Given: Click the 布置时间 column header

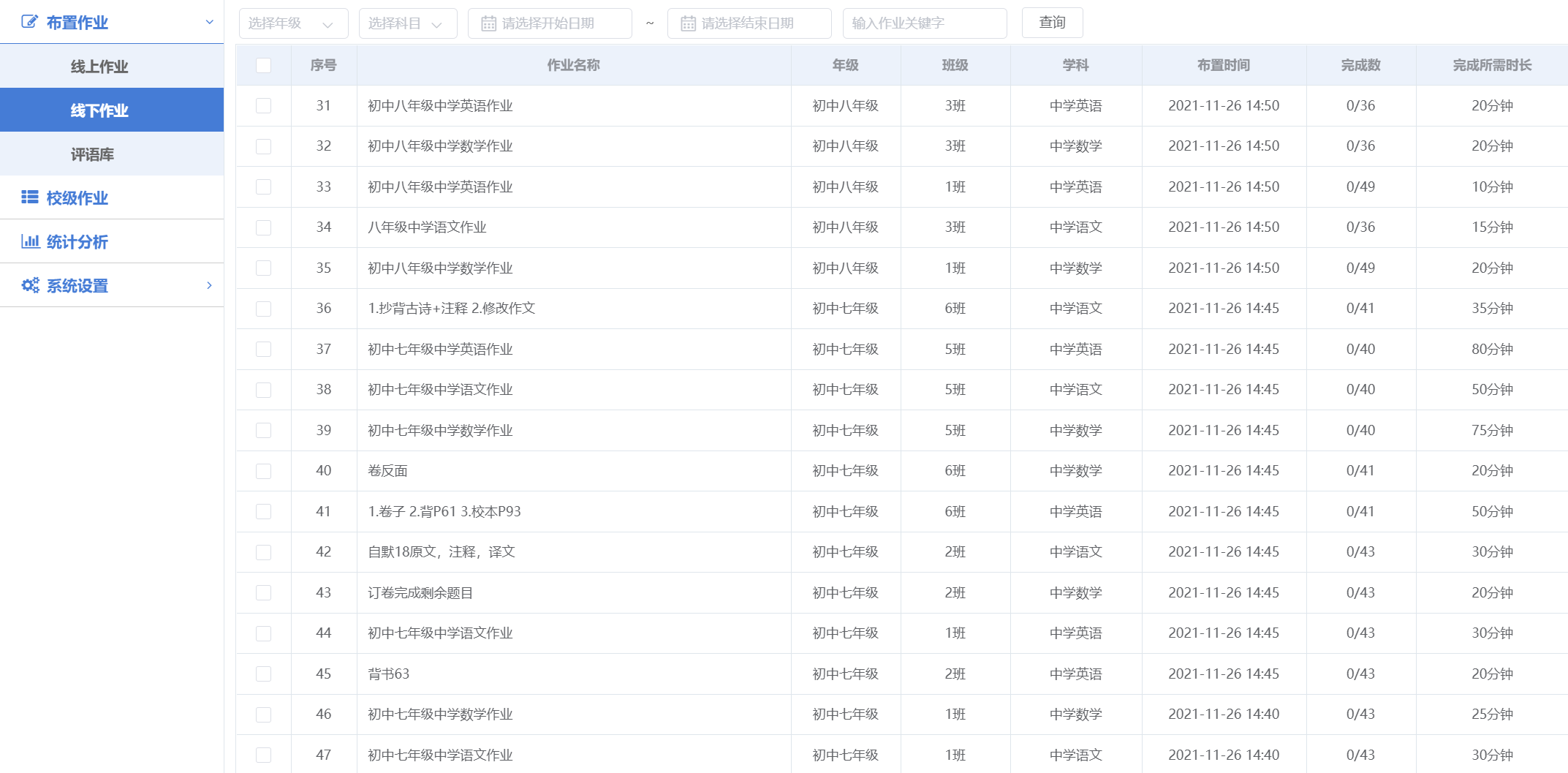Looking at the screenshot, I should tap(1223, 65).
